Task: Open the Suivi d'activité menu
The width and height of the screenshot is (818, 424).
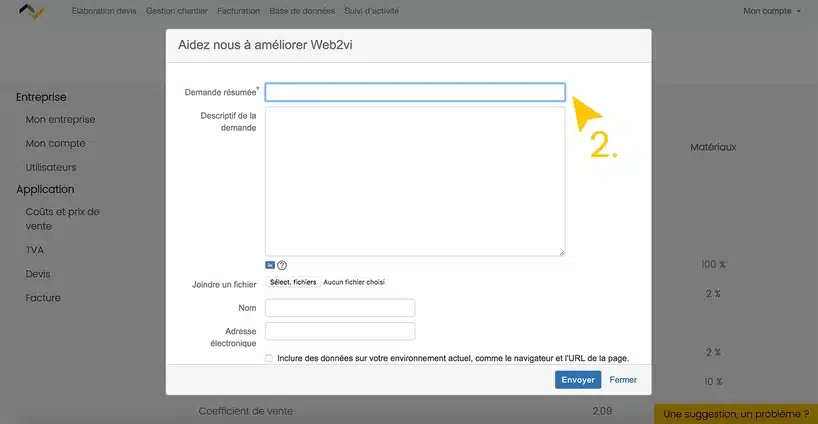Action: click(x=371, y=11)
